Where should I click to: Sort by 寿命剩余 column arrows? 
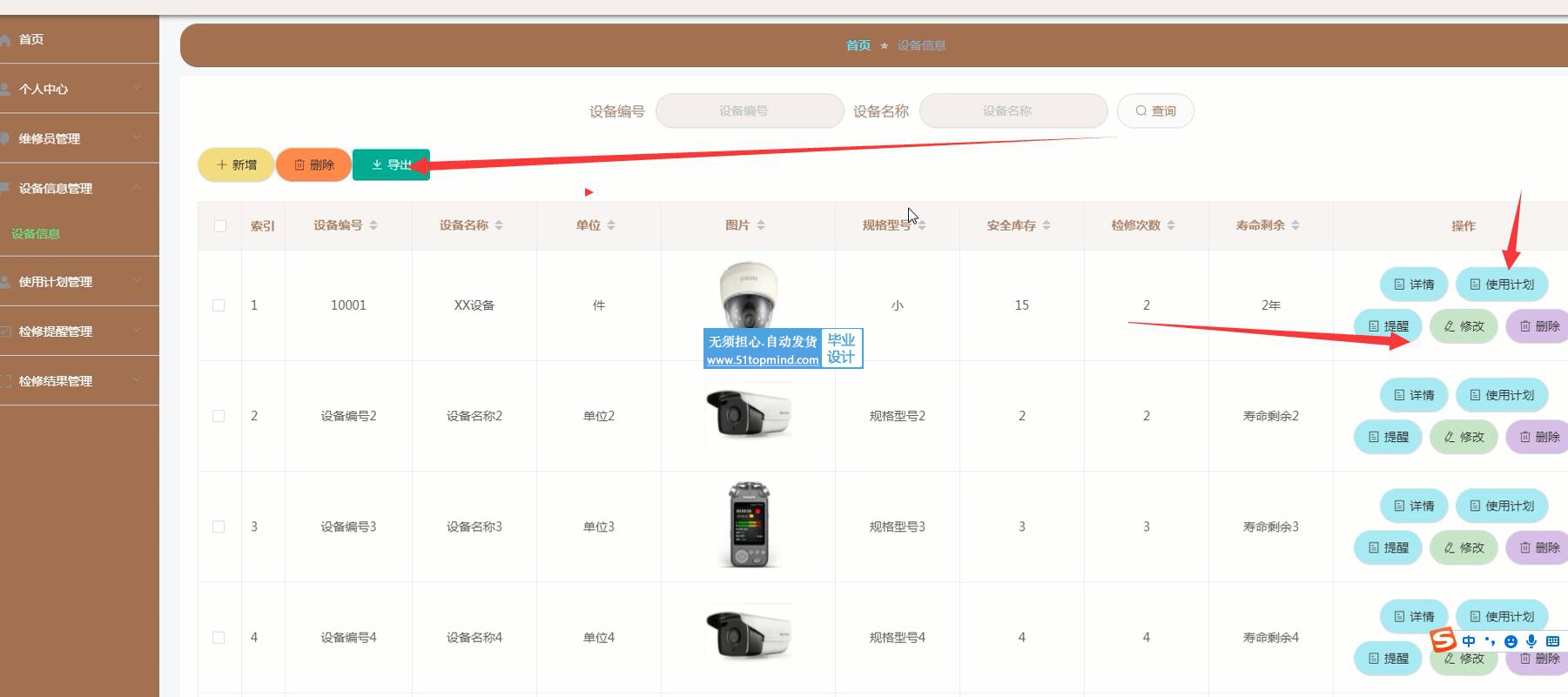tap(1295, 225)
